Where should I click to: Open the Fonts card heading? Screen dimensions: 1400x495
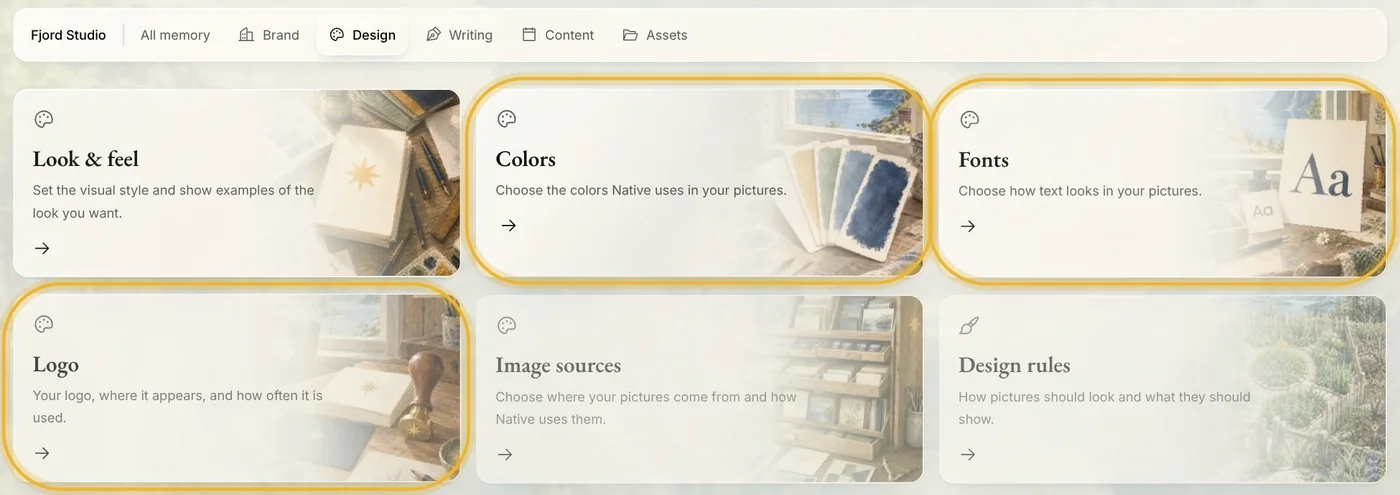[983, 160]
